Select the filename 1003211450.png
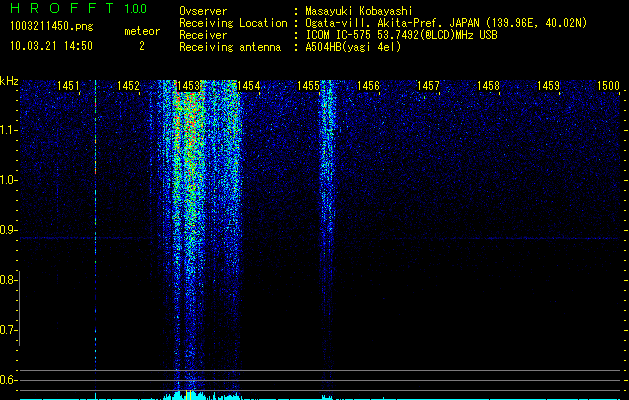The height and width of the screenshot is (400, 629). point(52,26)
